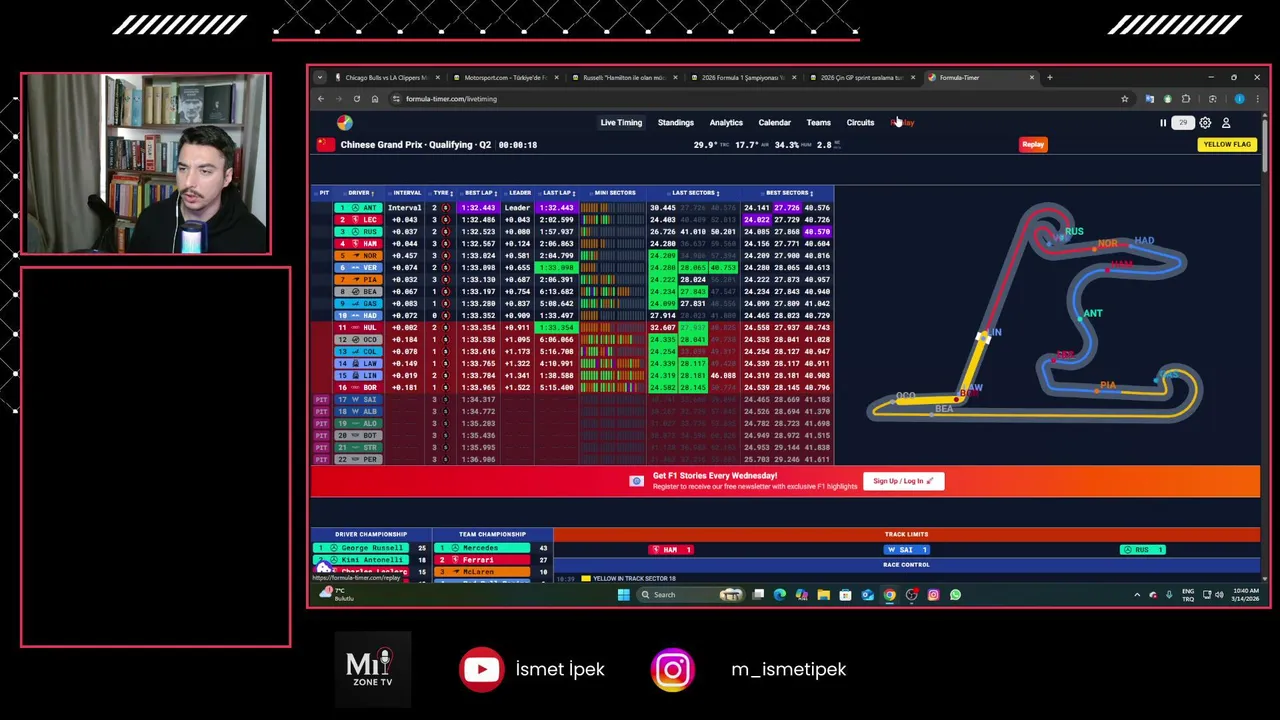Click the HAD driver label on the track map
Image resolution: width=1280 pixels, height=720 pixels.
[1144, 241]
